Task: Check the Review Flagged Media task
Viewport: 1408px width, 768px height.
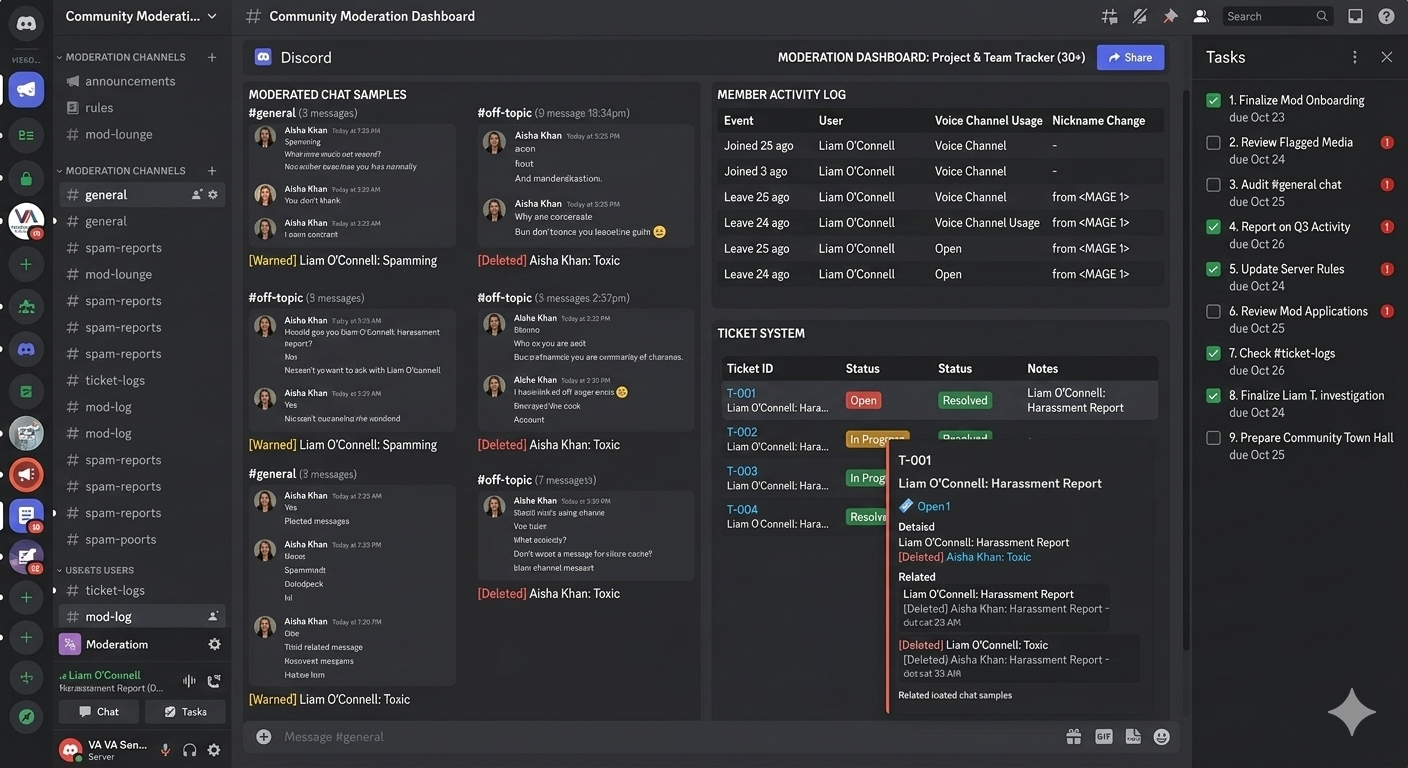Action: tap(1213, 143)
